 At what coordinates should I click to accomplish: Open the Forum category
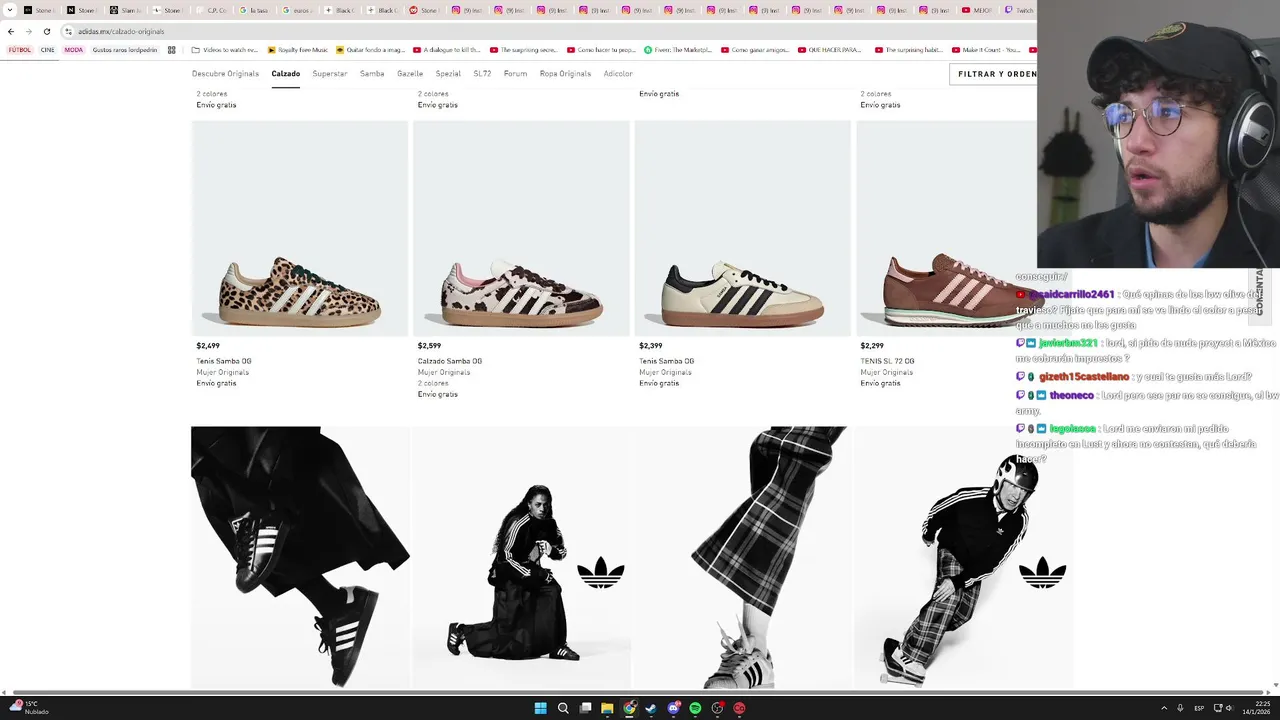click(515, 74)
